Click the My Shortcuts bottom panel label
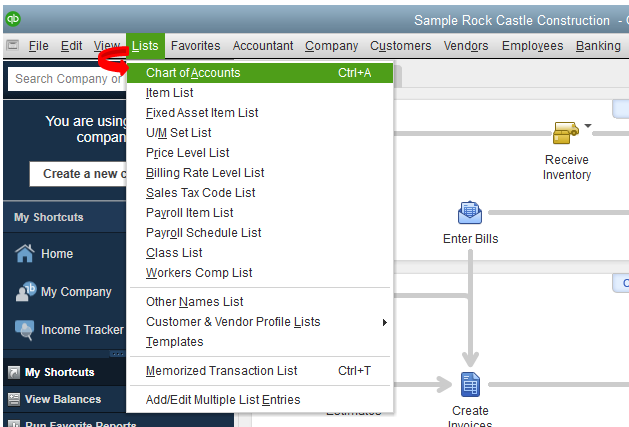The width and height of the screenshot is (629, 427). (59, 372)
